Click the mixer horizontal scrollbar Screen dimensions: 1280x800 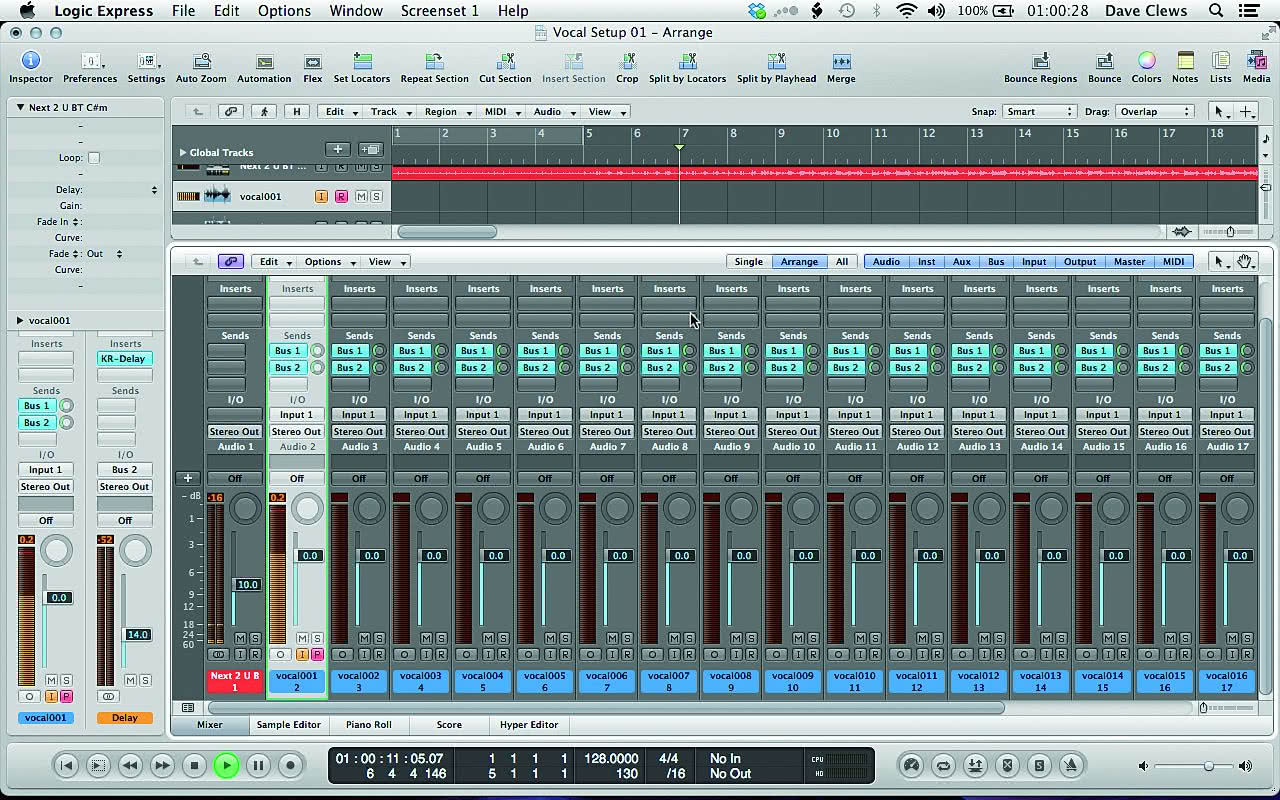tap(604, 708)
